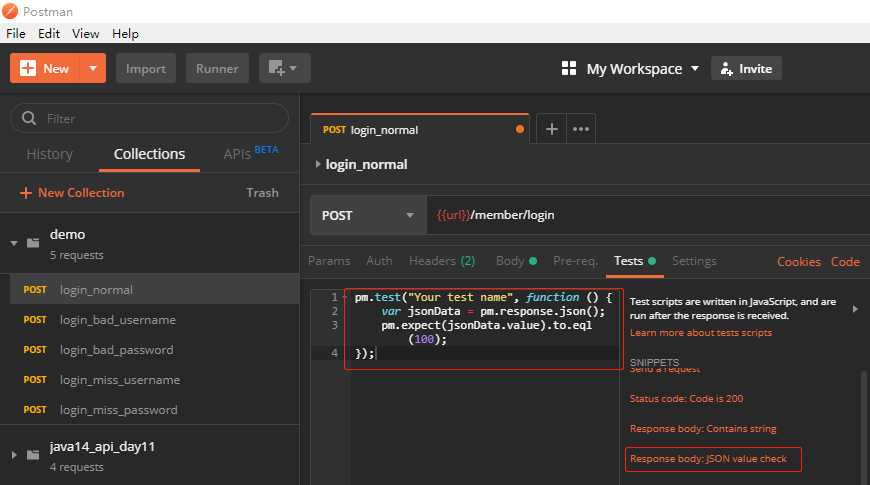Open the Body tab
This screenshot has width=870, height=485.
pos(516,261)
